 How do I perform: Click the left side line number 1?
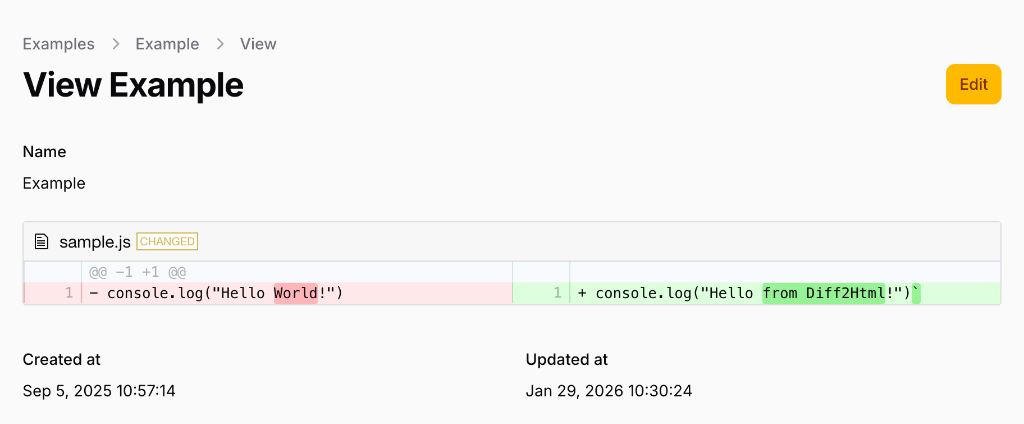[68, 293]
